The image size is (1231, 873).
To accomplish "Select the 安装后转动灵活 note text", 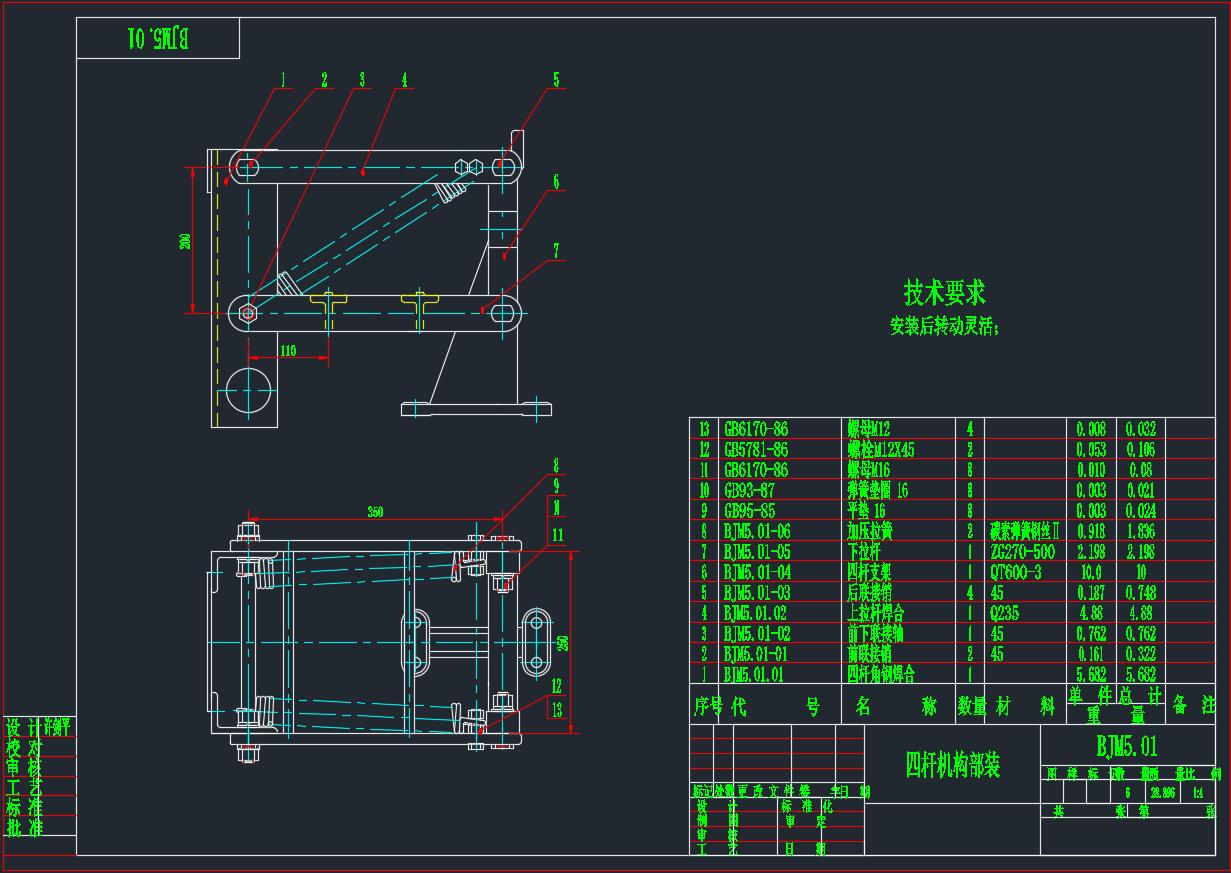I will point(943,326).
